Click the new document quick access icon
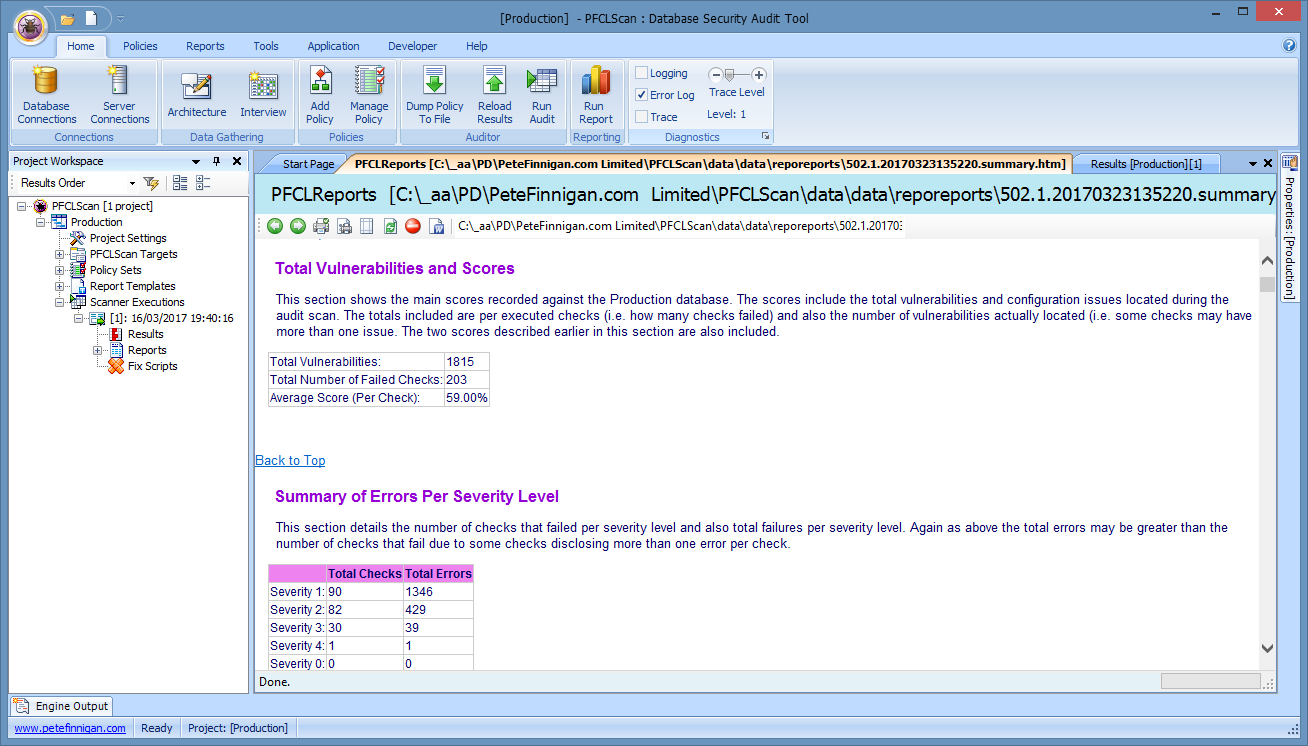The height and width of the screenshot is (746, 1308). point(92,19)
